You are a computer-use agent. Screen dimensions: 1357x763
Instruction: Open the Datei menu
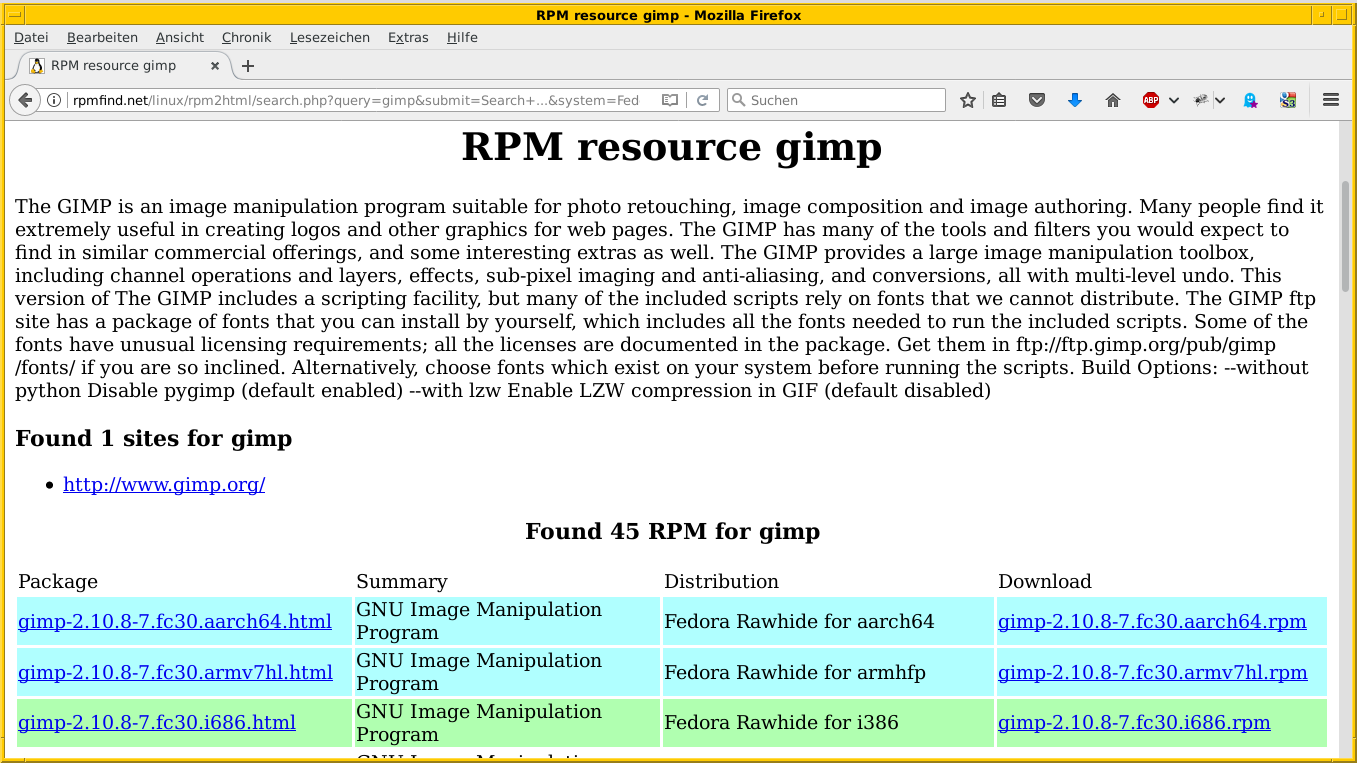[x=31, y=37]
